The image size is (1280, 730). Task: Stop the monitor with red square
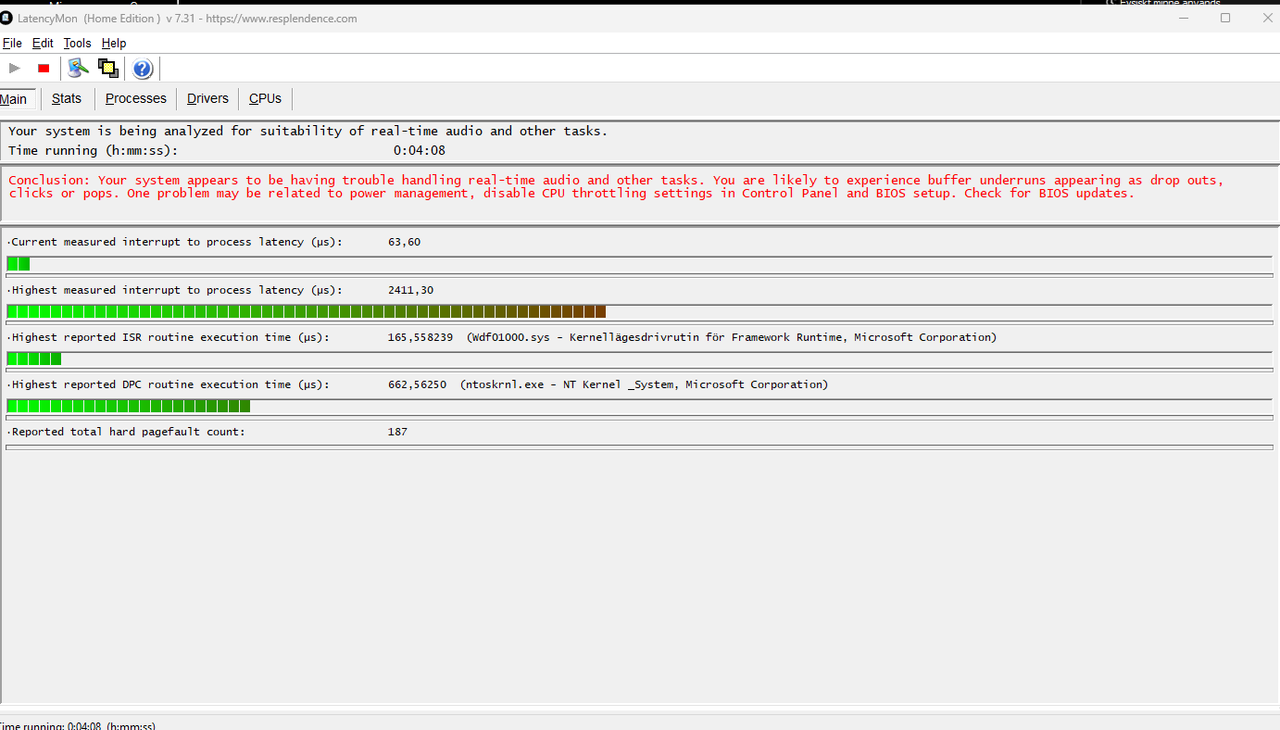pyautogui.click(x=43, y=68)
